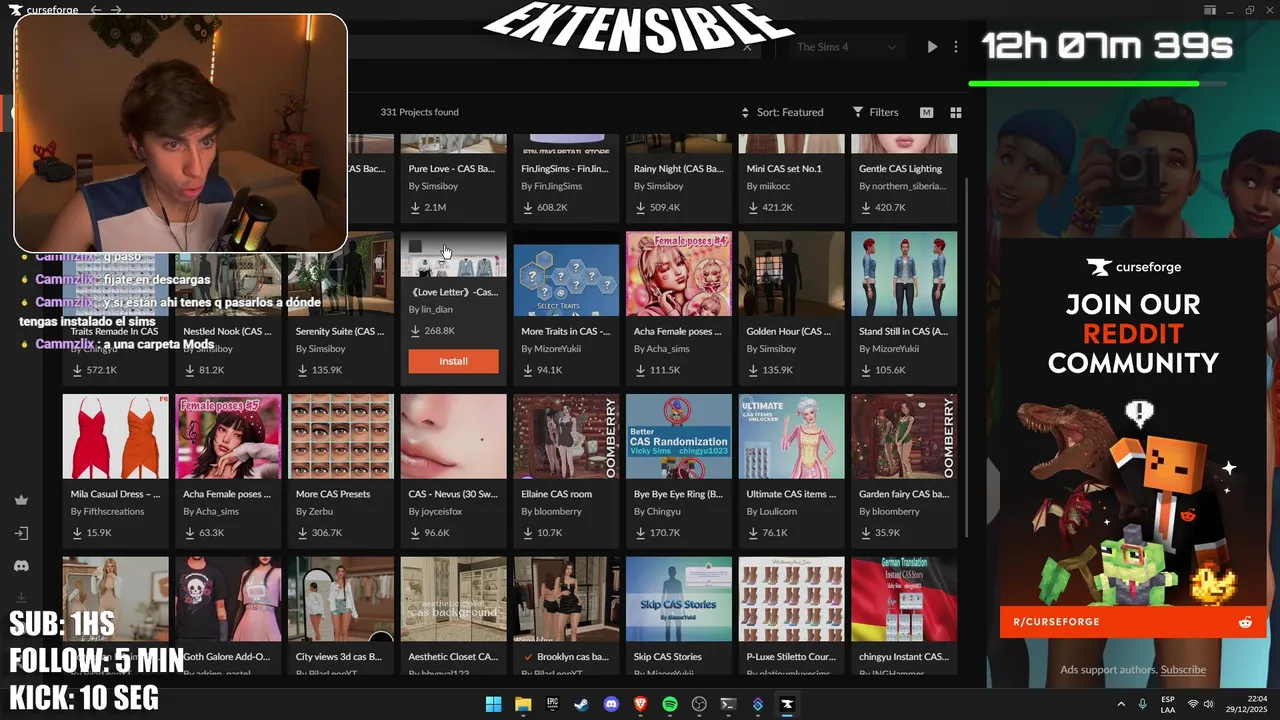1280x720 pixels.
Task: Navigate back with the left arrow
Action: 96,10
